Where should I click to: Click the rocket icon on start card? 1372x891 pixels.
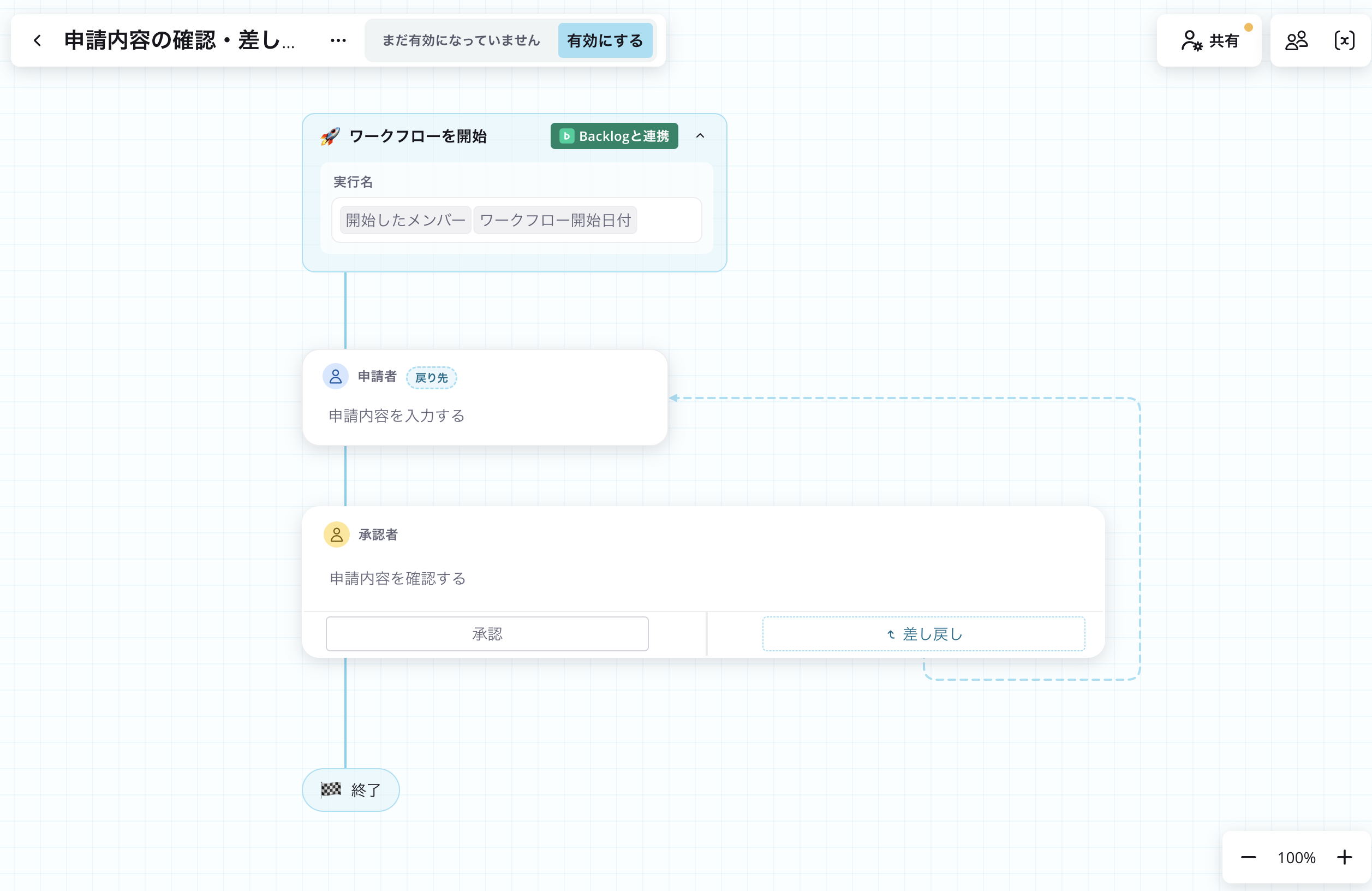330,136
